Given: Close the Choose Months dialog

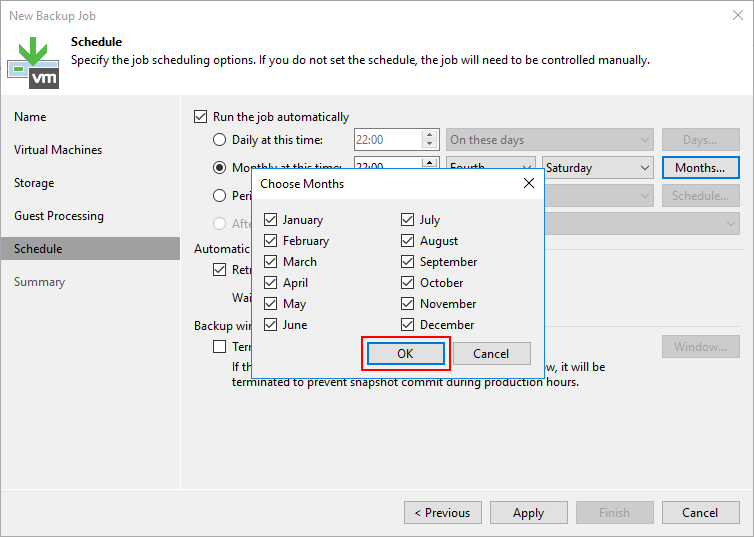Looking at the screenshot, I should (x=528, y=184).
